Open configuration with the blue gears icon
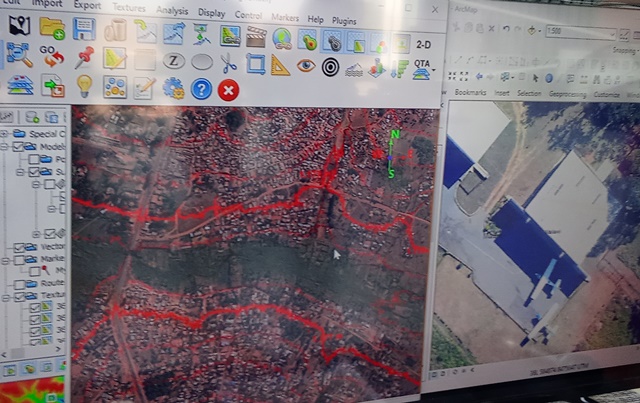The width and height of the screenshot is (640, 403). [x=174, y=88]
